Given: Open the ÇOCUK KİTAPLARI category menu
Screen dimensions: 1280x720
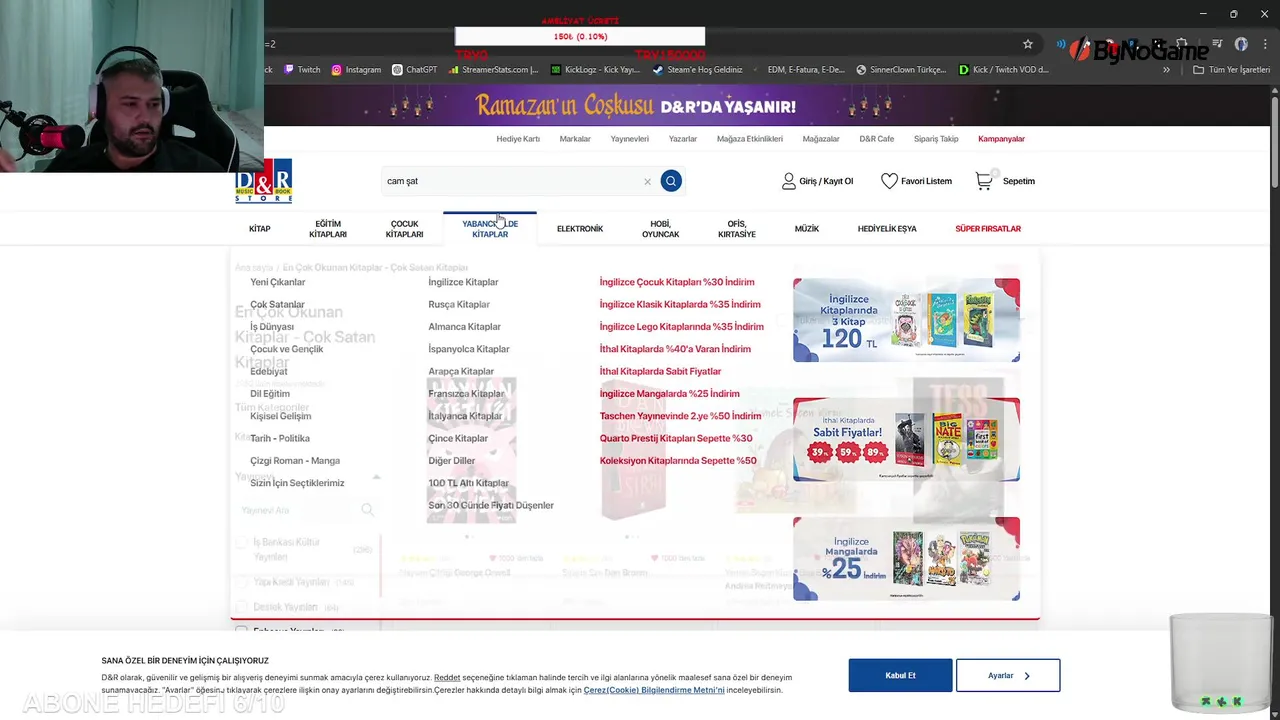Looking at the screenshot, I should tap(404, 229).
